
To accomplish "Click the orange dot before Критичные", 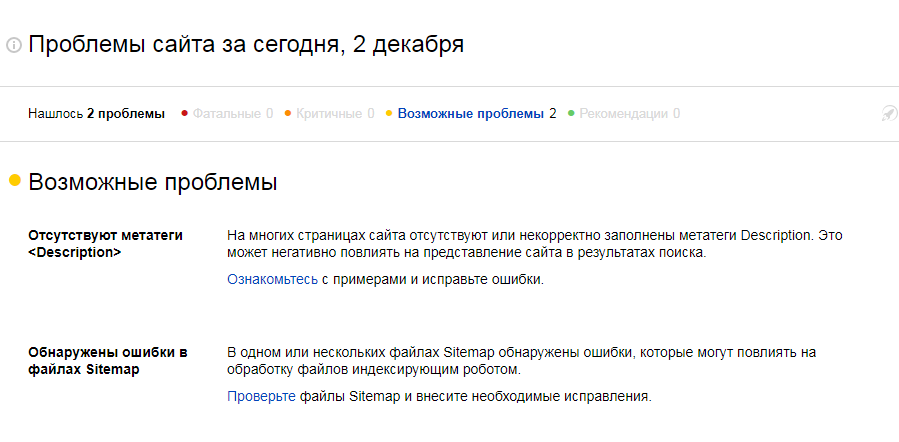I will coord(287,113).
